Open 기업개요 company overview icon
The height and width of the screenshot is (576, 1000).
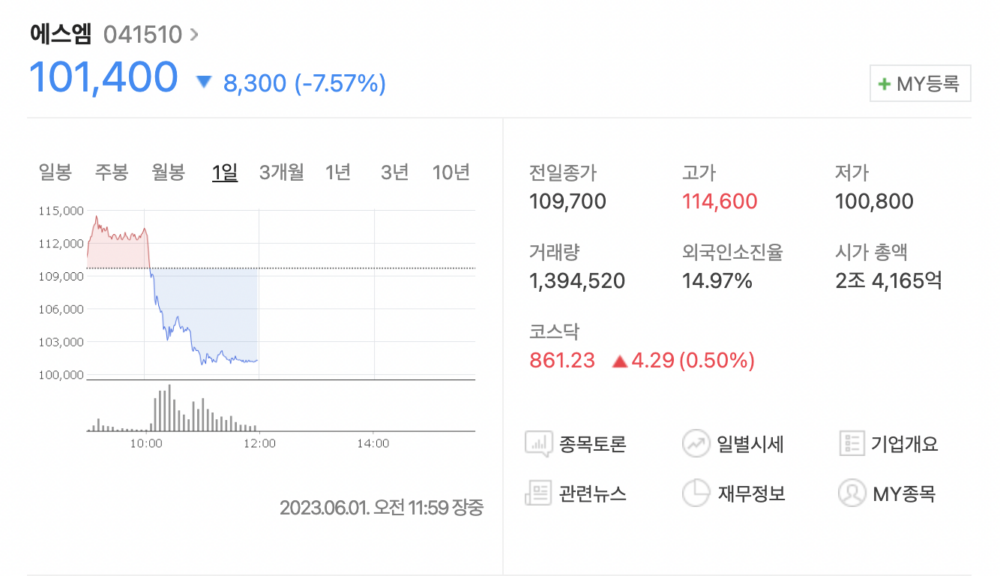[x=852, y=444]
